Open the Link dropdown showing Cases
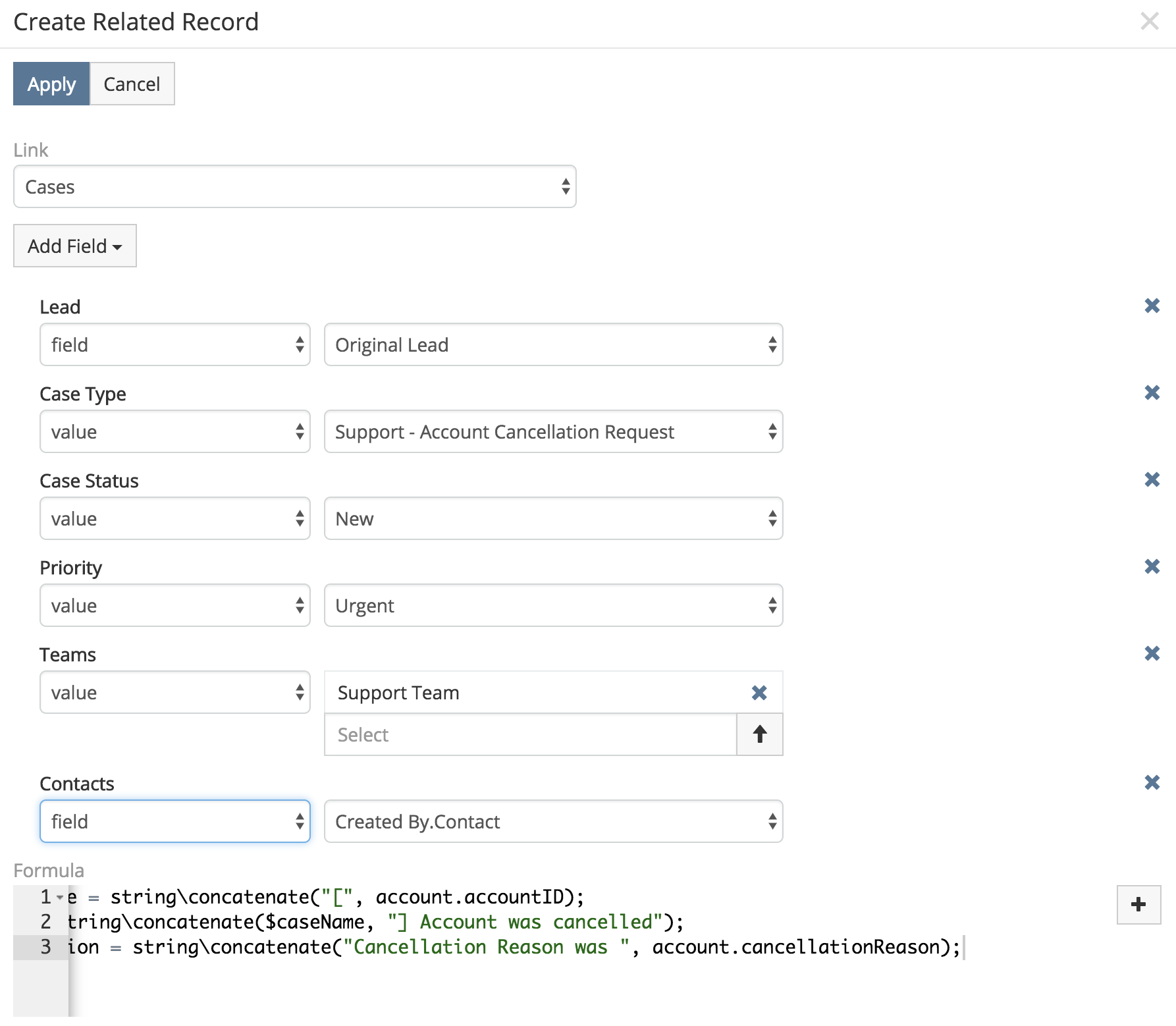Screen dimensions: 1176x1026 (294, 187)
